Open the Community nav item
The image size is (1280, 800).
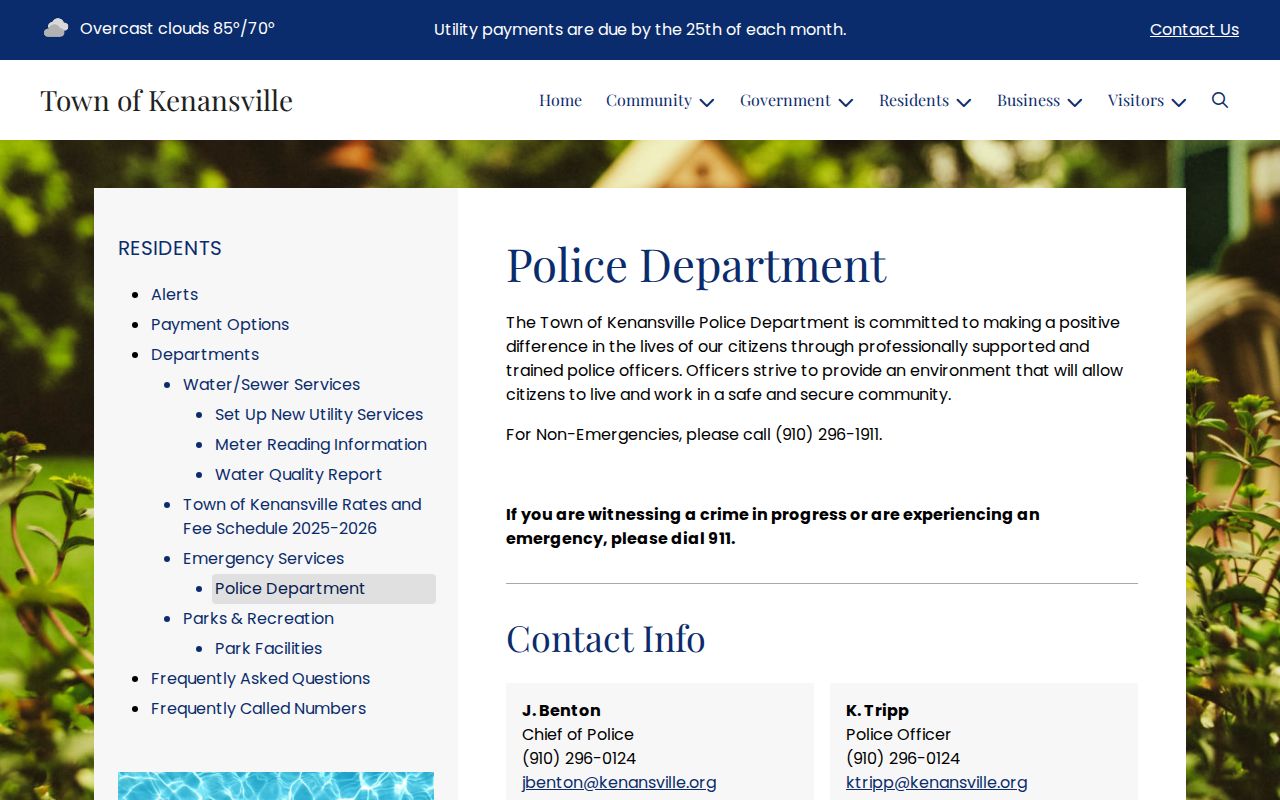point(649,100)
